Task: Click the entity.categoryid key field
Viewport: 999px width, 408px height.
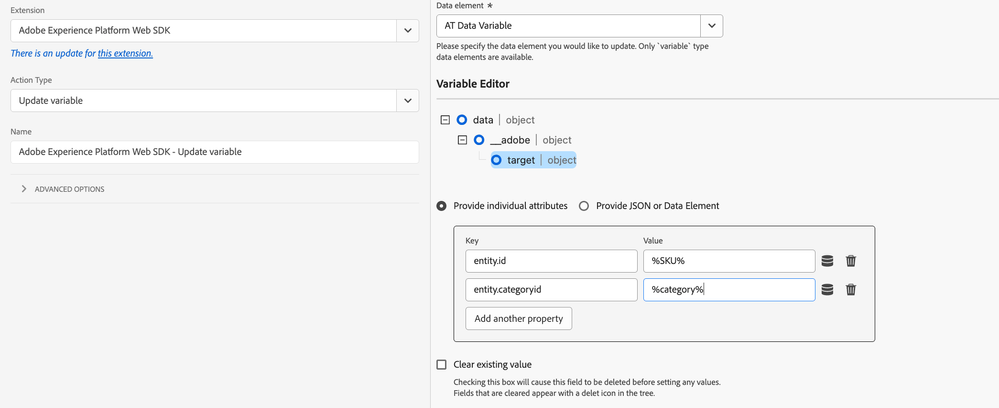Action: click(551, 290)
